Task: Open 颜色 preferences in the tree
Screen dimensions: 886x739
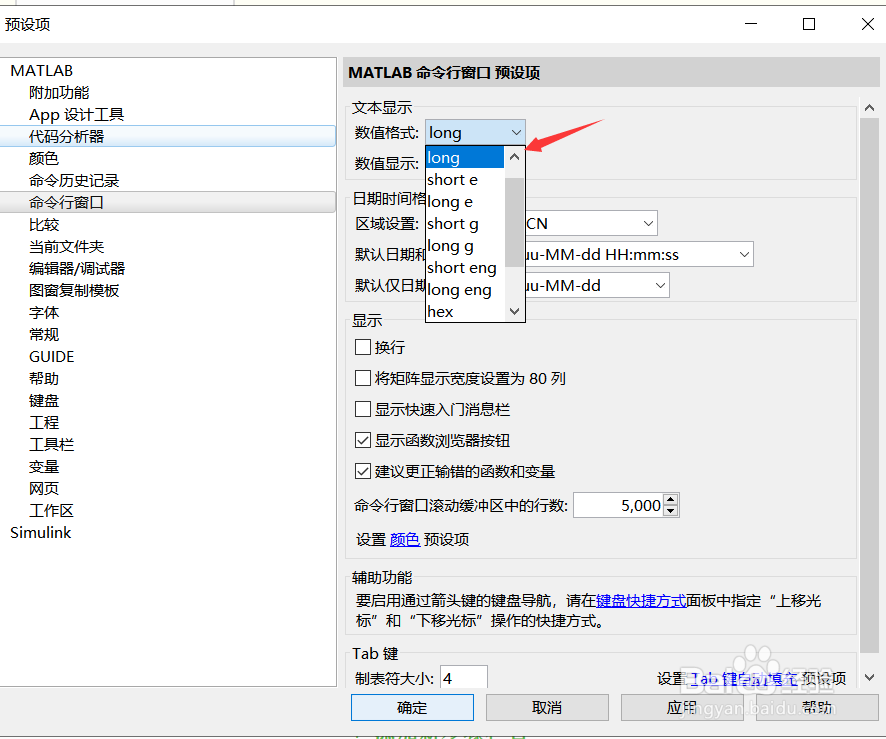Action: 44,158
